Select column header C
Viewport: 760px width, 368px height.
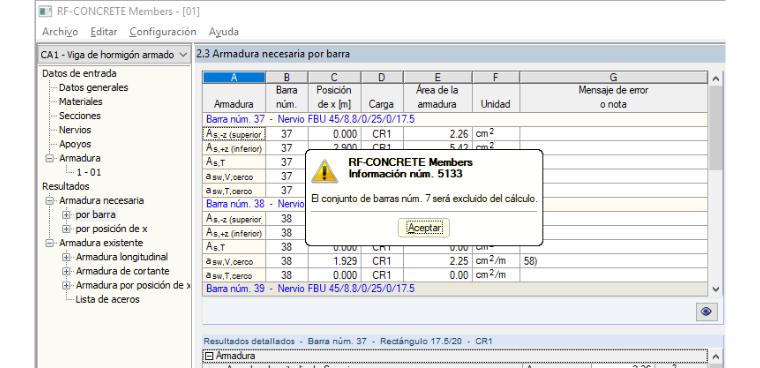[334, 77]
